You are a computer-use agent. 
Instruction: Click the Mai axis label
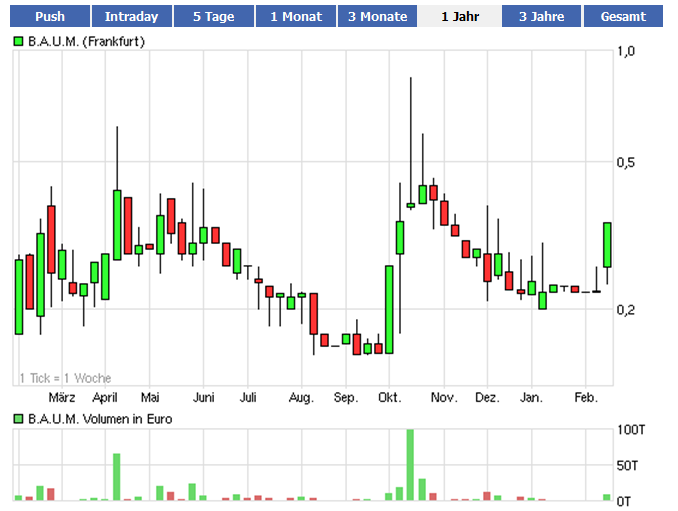click(150, 397)
